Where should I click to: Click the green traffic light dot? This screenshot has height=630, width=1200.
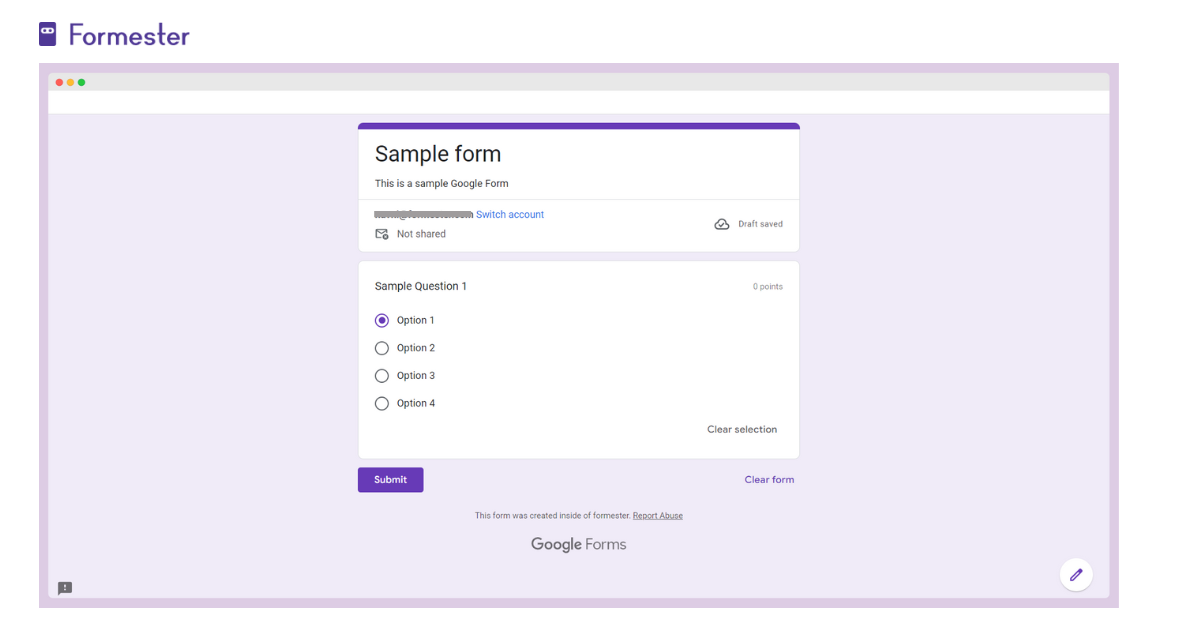tap(80, 83)
